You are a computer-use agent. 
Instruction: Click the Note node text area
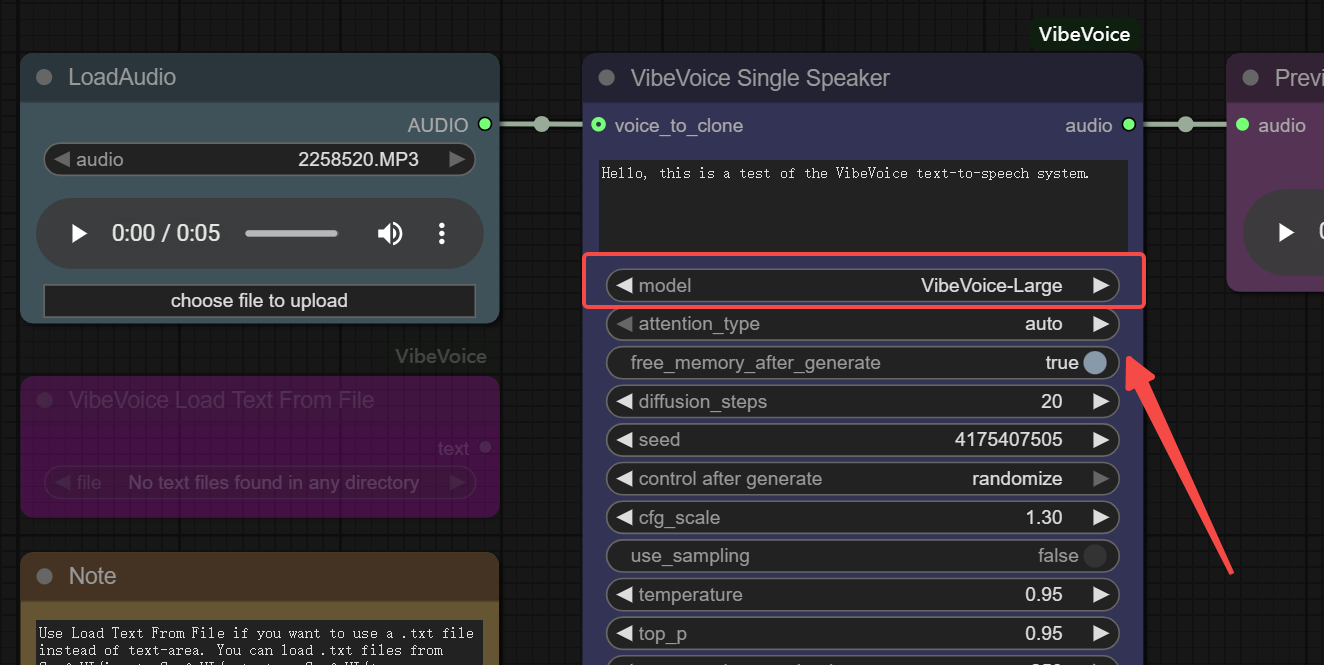click(x=259, y=642)
